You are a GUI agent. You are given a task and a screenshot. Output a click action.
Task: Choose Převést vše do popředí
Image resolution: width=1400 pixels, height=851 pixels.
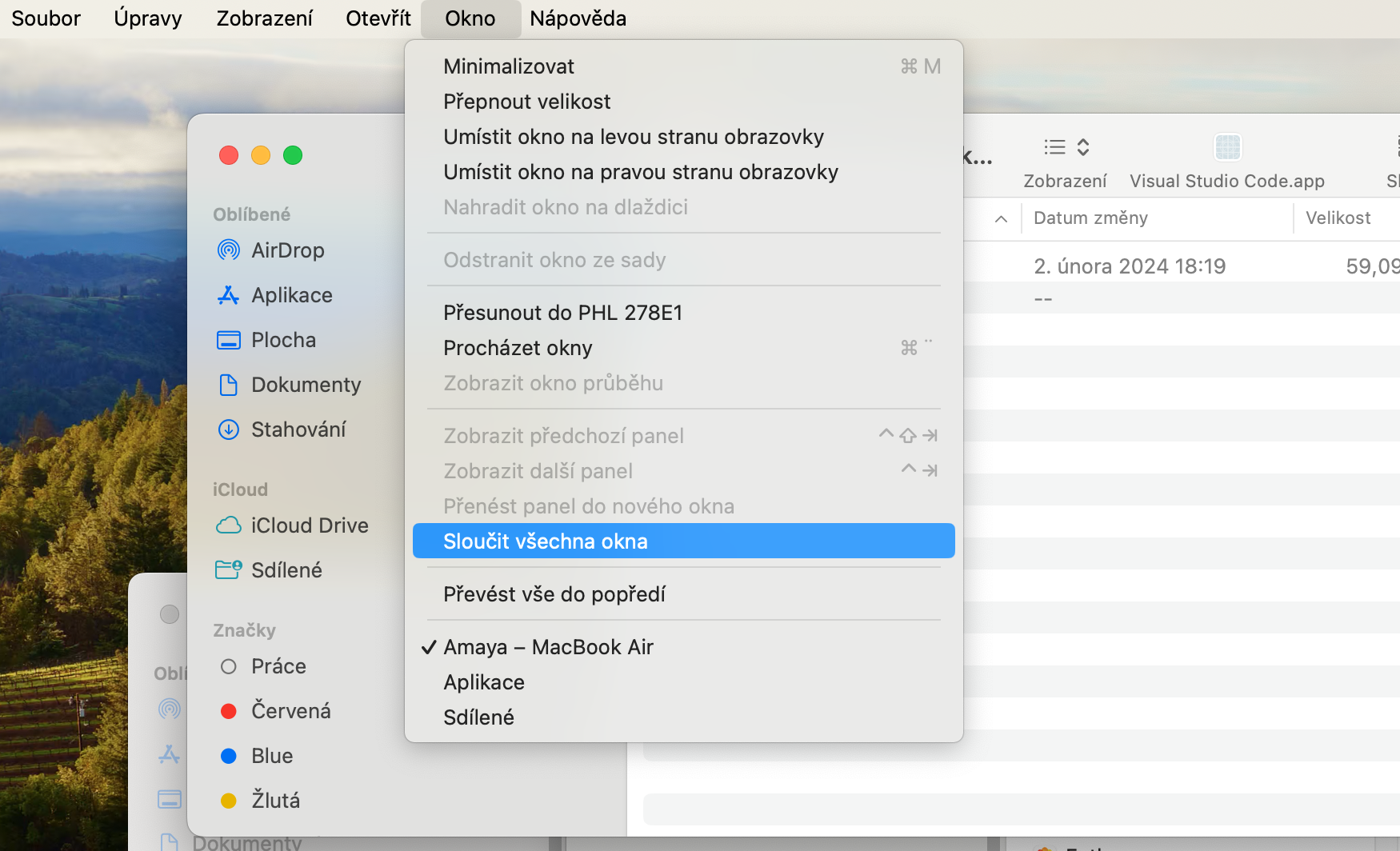point(684,594)
